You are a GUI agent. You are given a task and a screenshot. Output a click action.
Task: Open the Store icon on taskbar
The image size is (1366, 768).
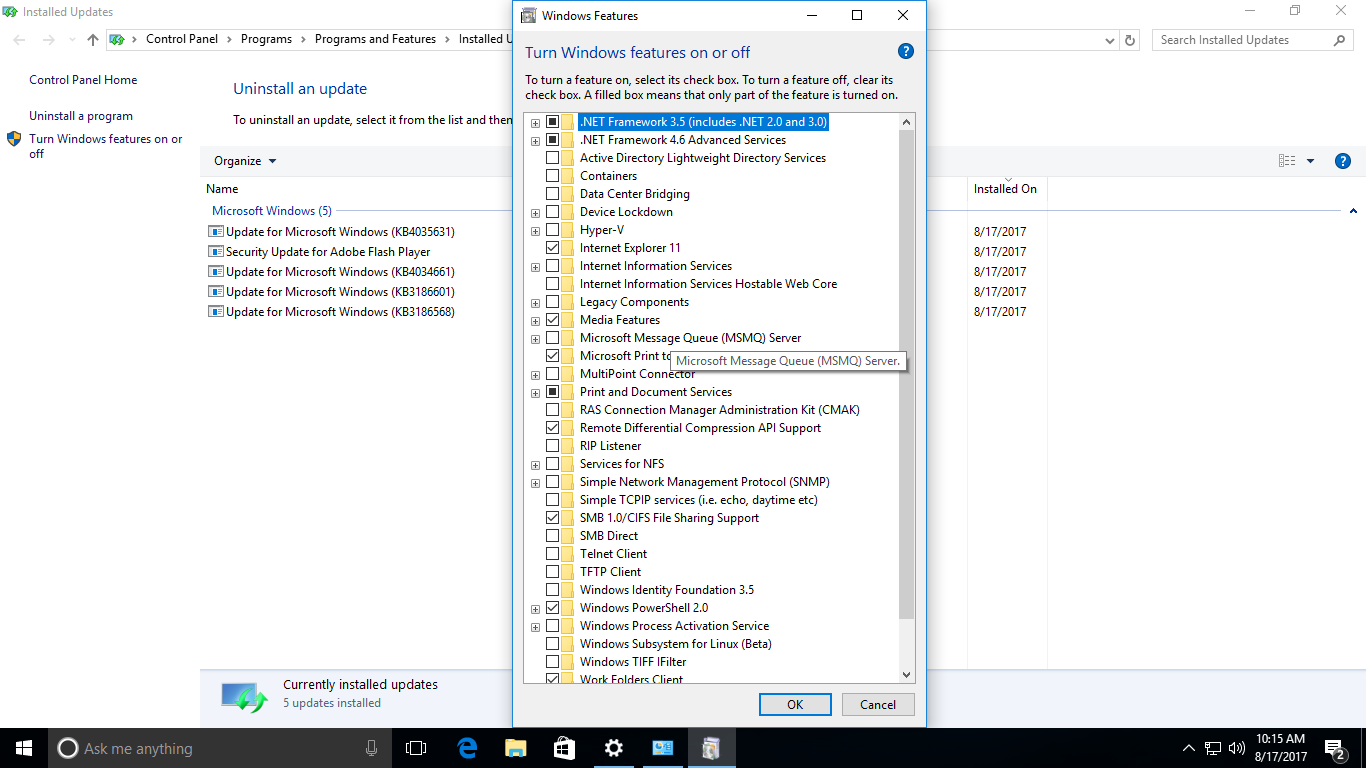(x=565, y=748)
